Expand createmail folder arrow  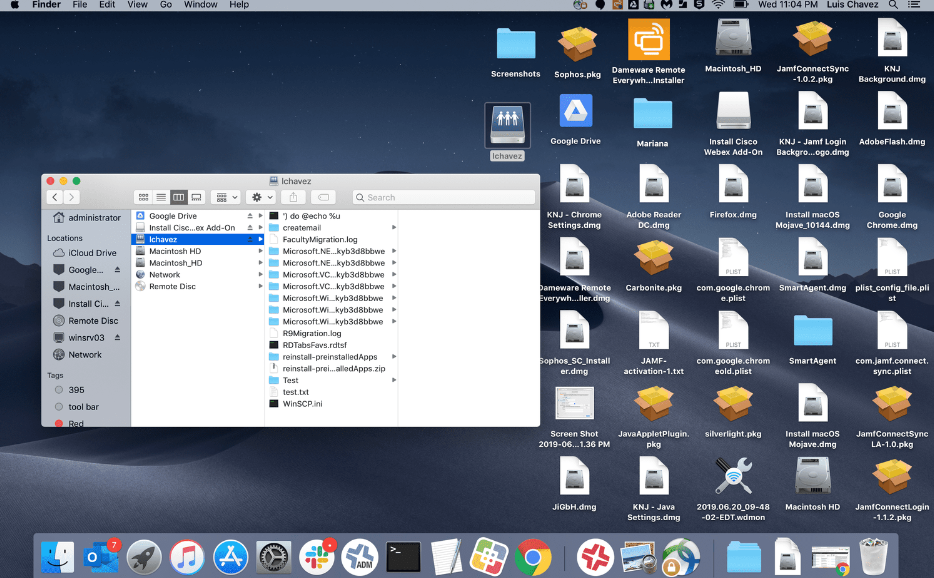[394, 228]
